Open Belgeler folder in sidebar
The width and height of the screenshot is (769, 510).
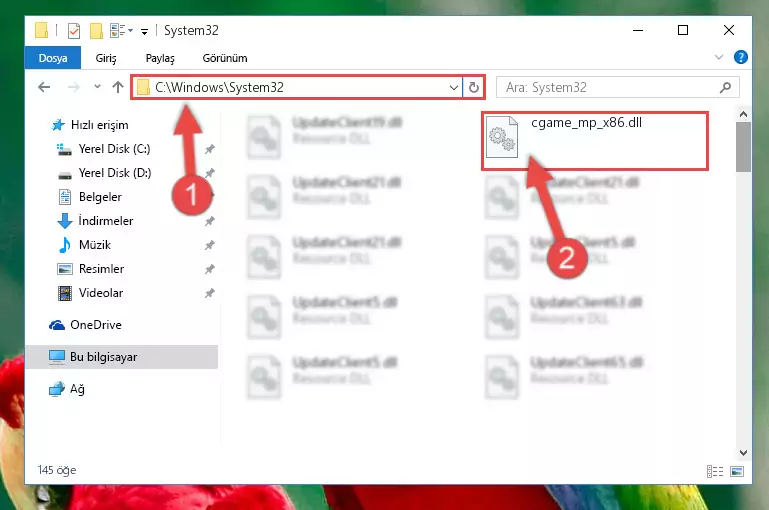pos(100,197)
